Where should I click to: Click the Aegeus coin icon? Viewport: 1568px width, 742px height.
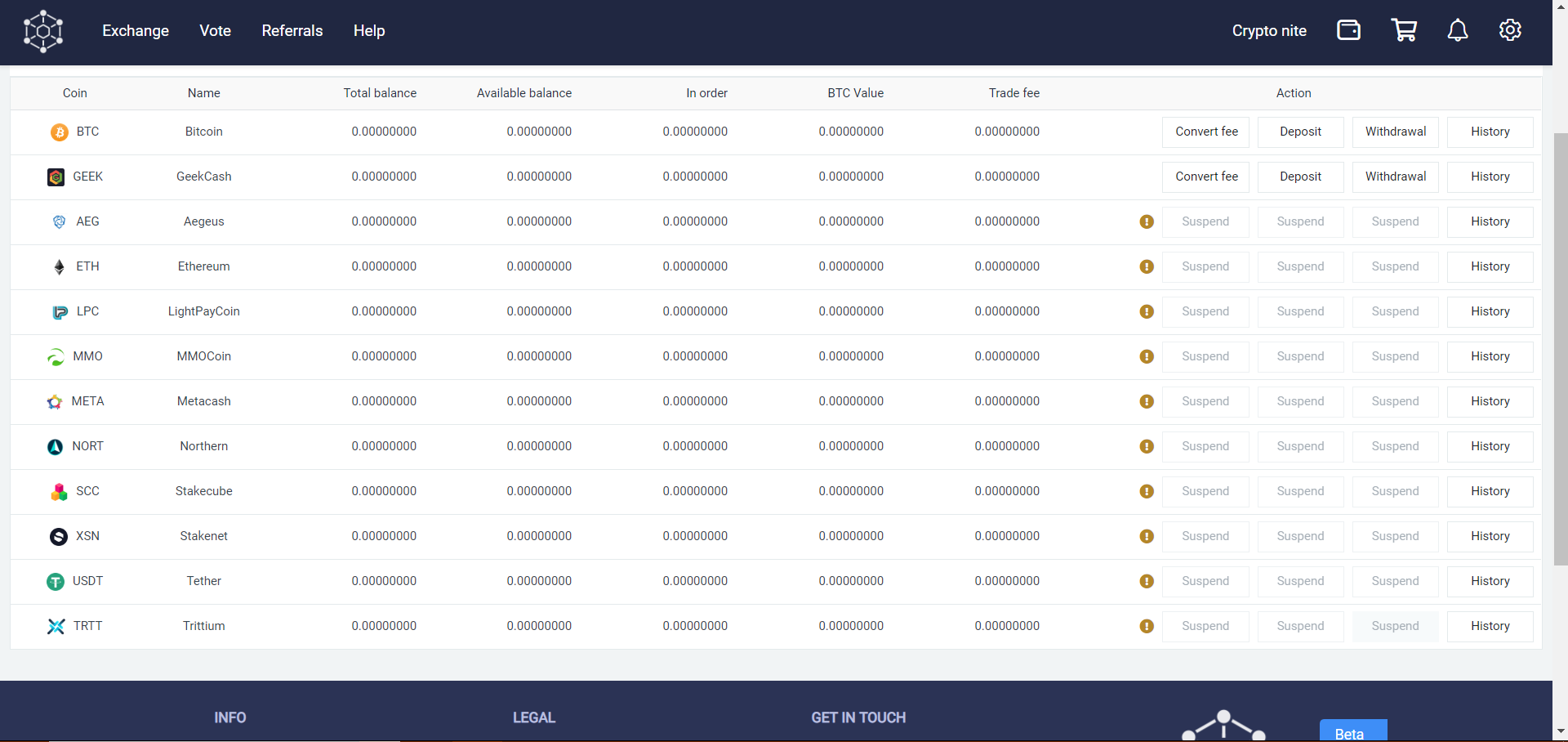coord(59,221)
